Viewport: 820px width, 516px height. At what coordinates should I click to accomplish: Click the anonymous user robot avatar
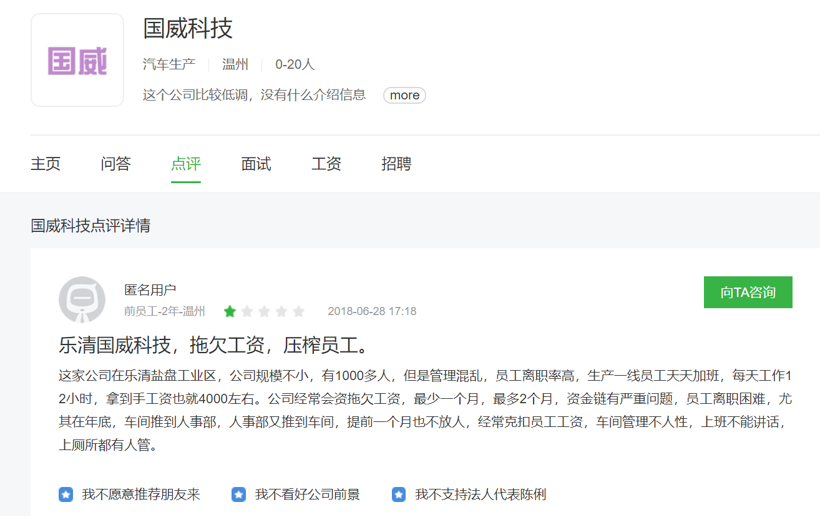point(81,300)
